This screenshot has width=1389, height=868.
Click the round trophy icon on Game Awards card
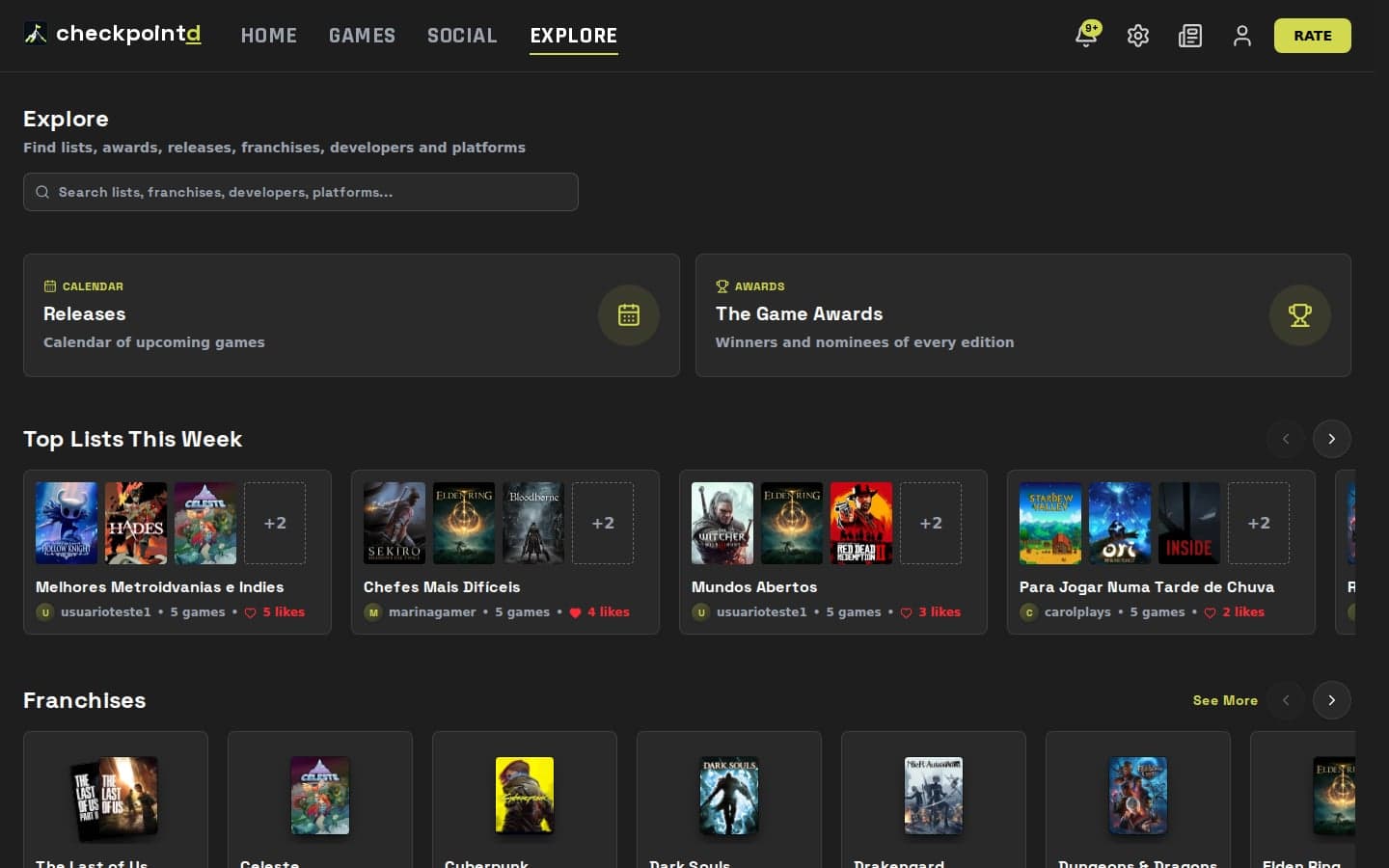(1300, 314)
